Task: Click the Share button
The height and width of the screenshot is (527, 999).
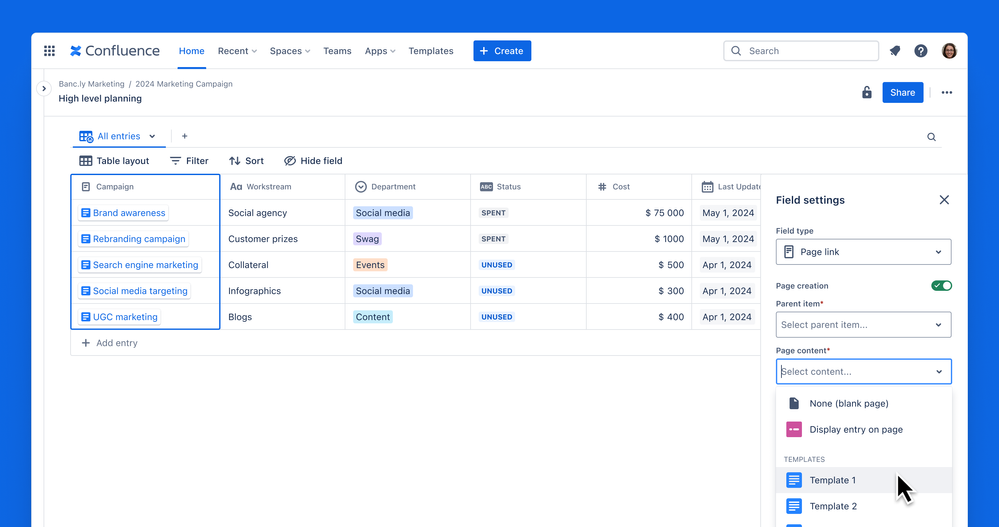Action: (x=903, y=92)
